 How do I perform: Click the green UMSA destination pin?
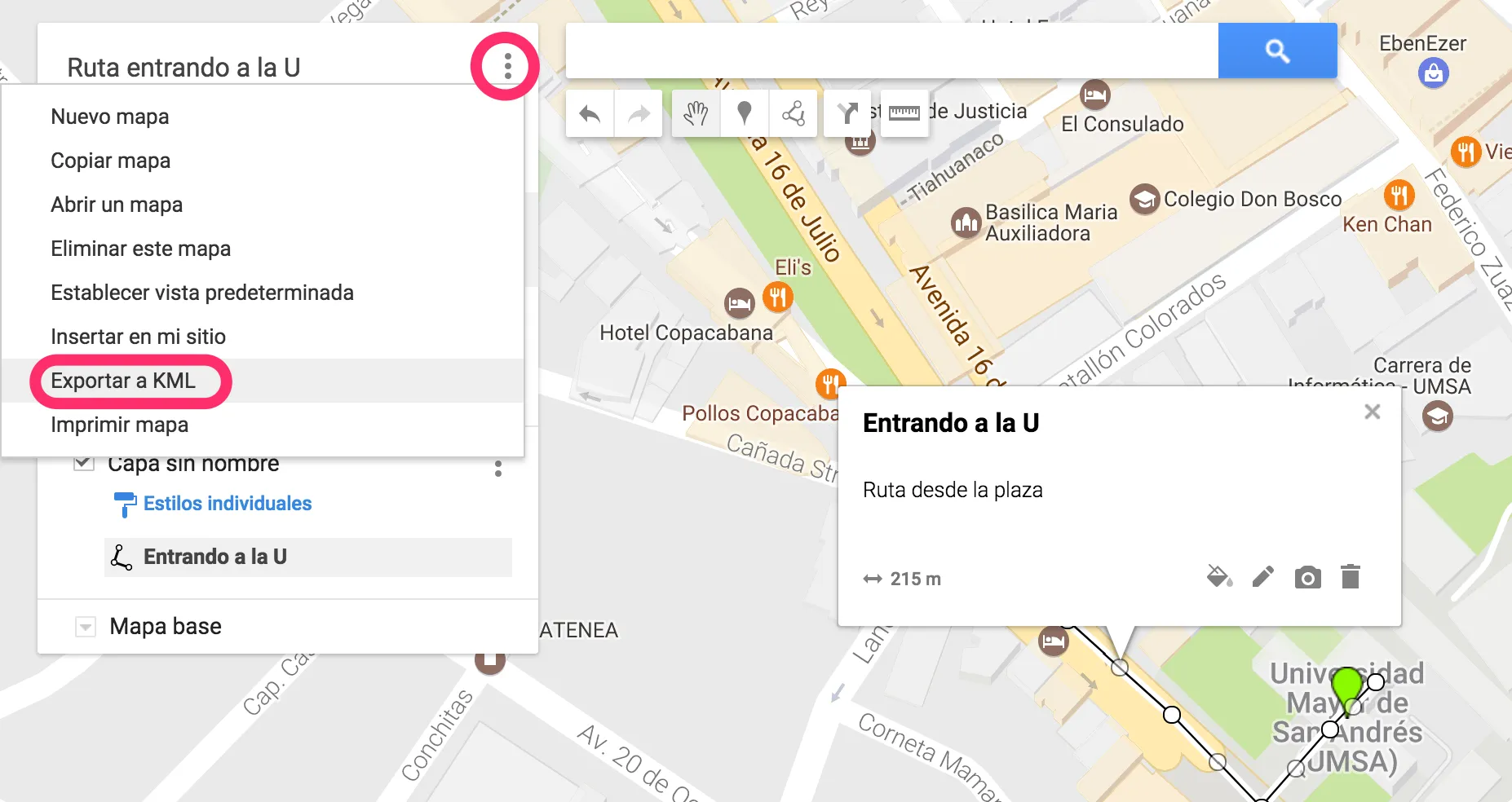[1346, 690]
